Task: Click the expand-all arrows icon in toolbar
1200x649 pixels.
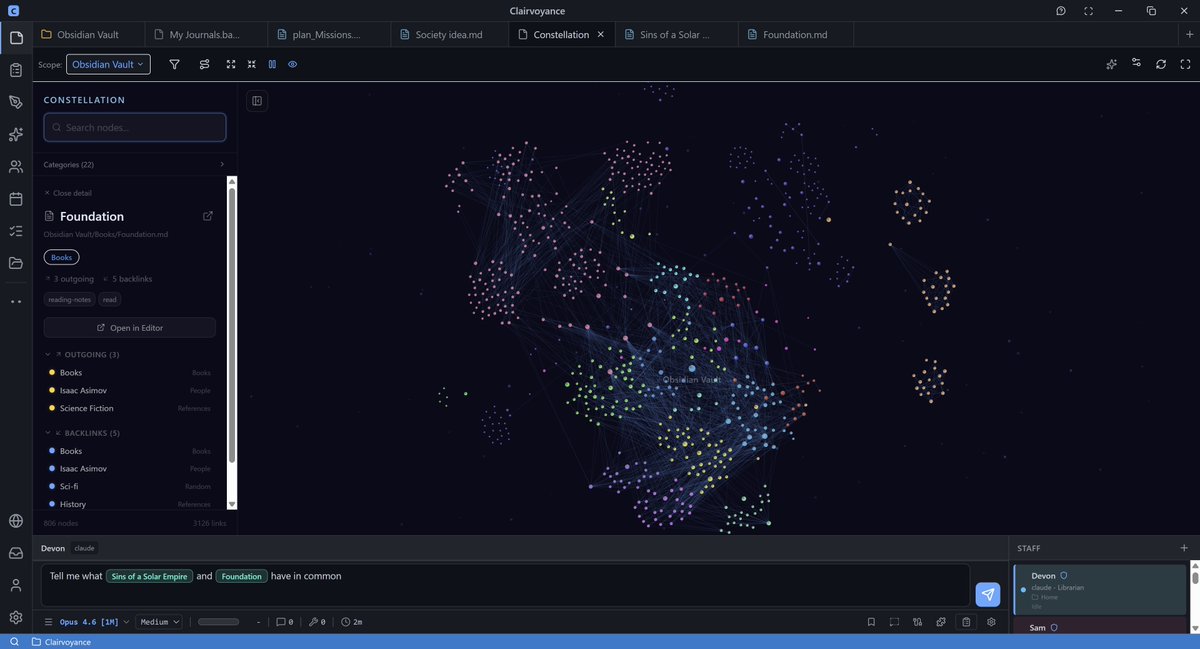Action: click(x=231, y=64)
